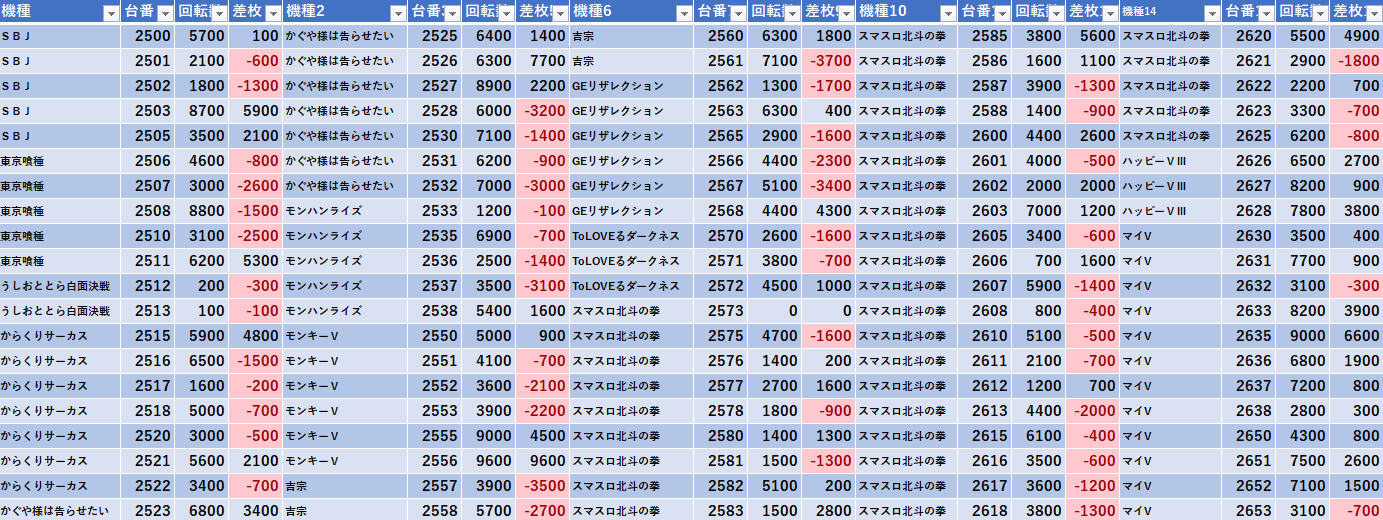Select 差枚 value 6600 in row 2635
Viewport: 1383px width, 520px height.
tap(1357, 335)
